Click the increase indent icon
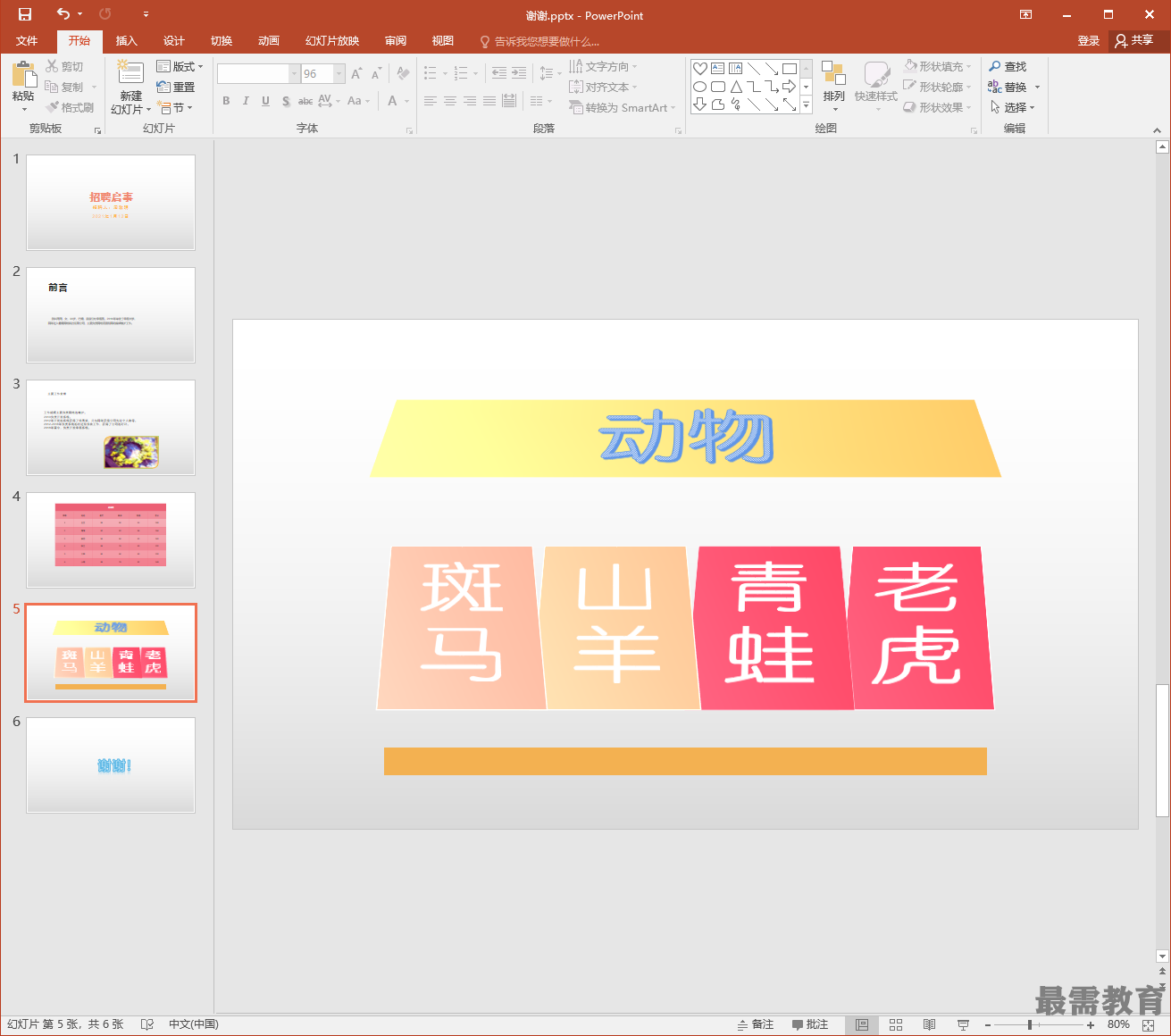Screen dimensions: 1171x1036 pyautogui.click(x=519, y=73)
